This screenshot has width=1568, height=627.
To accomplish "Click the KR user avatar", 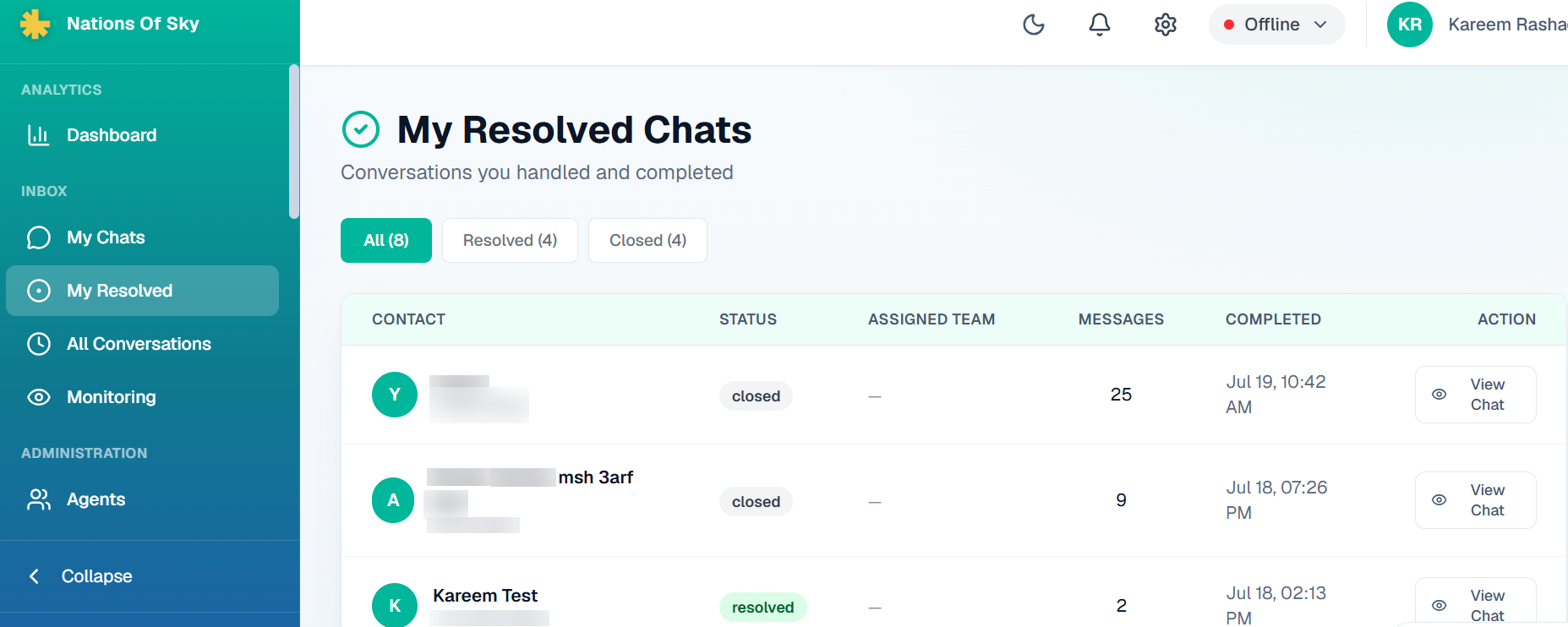I will point(1410,25).
